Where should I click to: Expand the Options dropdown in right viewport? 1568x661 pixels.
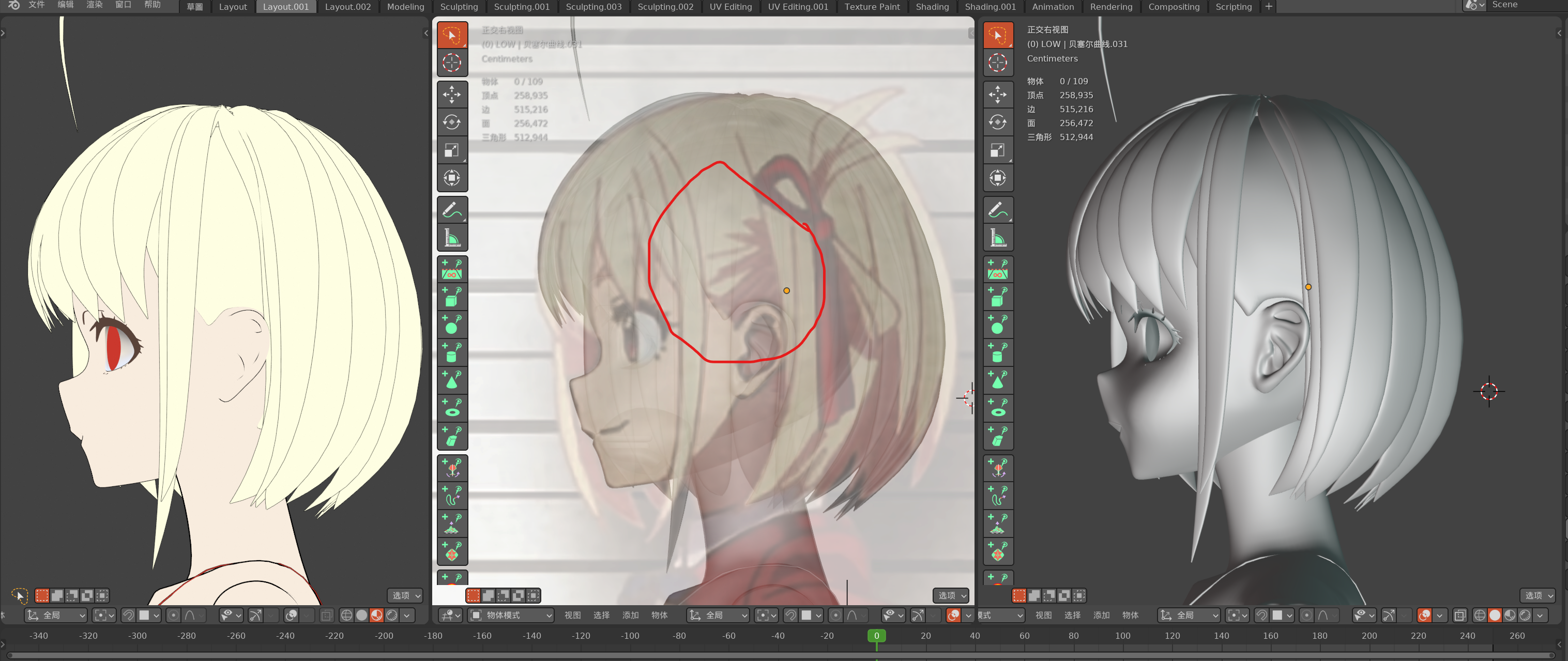tap(1538, 595)
